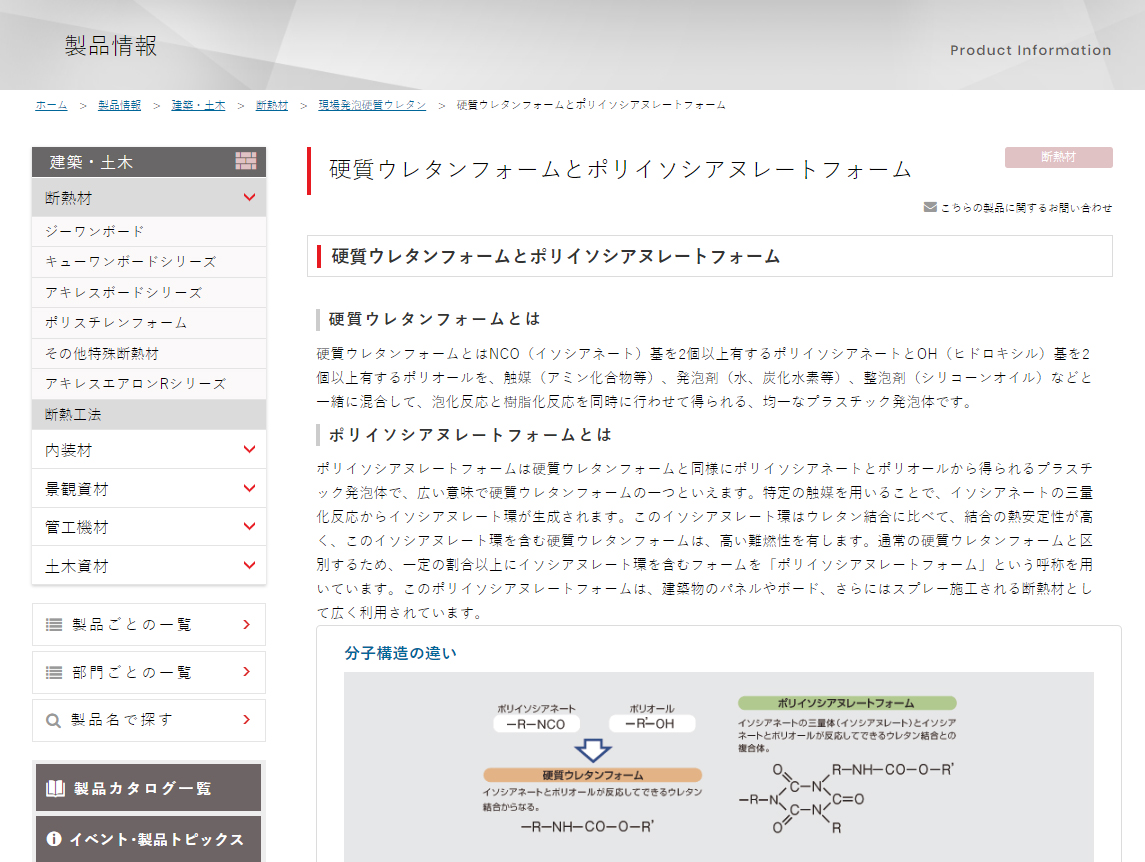The height and width of the screenshot is (862, 1145).
Task: Open 部門ごとの一覧 button
Action: point(149,672)
